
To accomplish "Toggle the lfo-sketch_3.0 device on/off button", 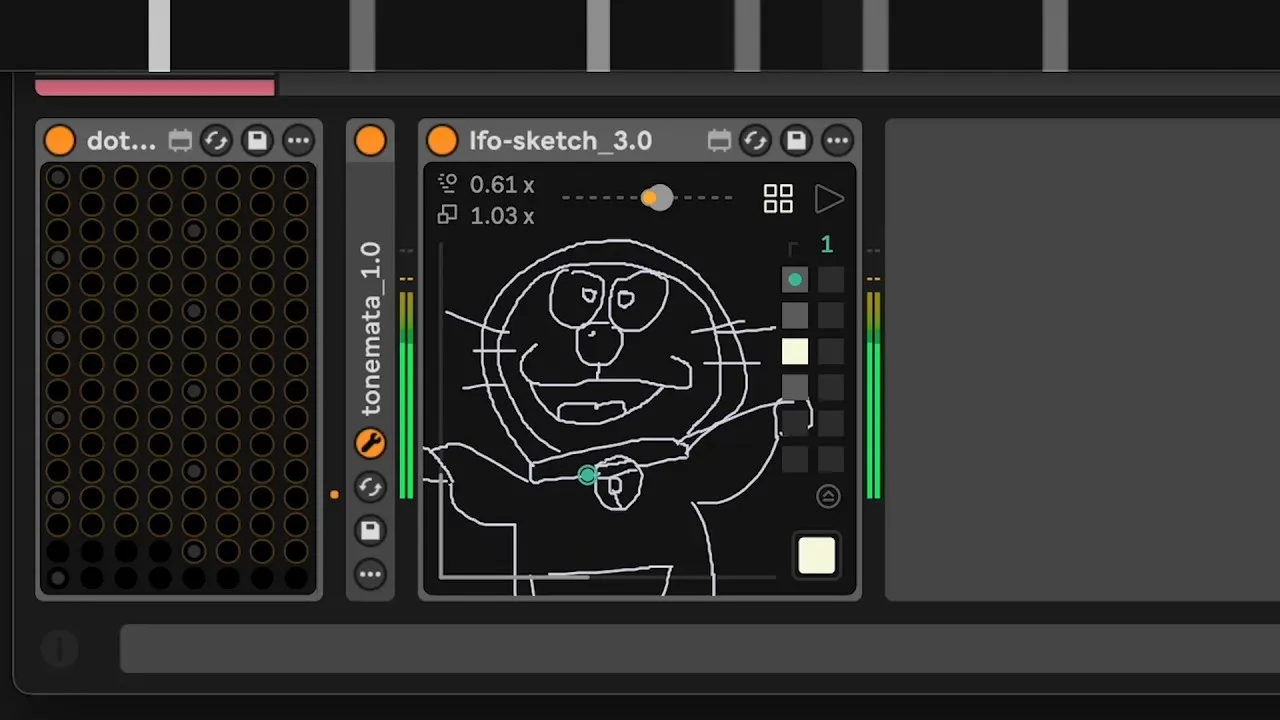I will [442, 141].
